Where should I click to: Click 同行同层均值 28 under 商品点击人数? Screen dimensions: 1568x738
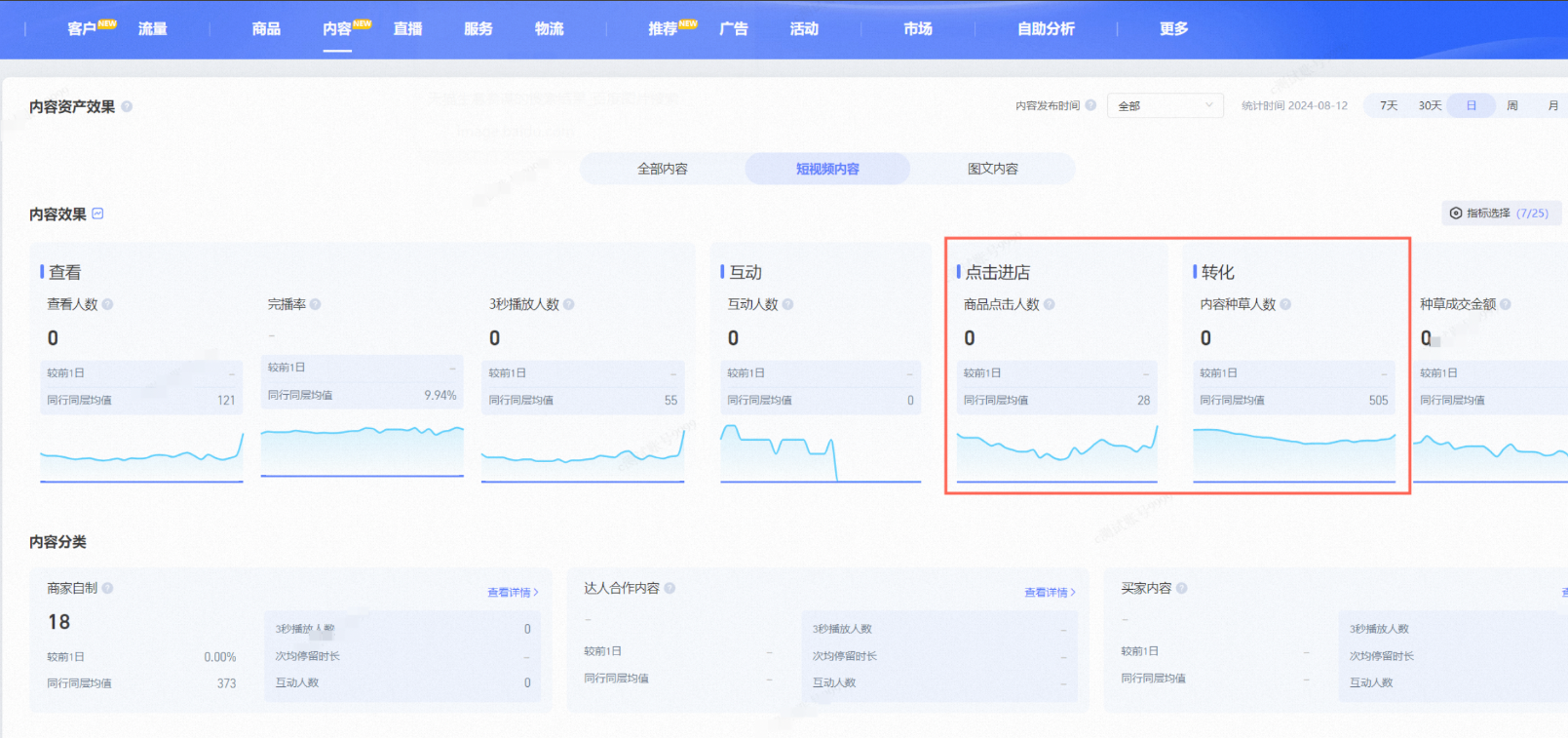1057,400
